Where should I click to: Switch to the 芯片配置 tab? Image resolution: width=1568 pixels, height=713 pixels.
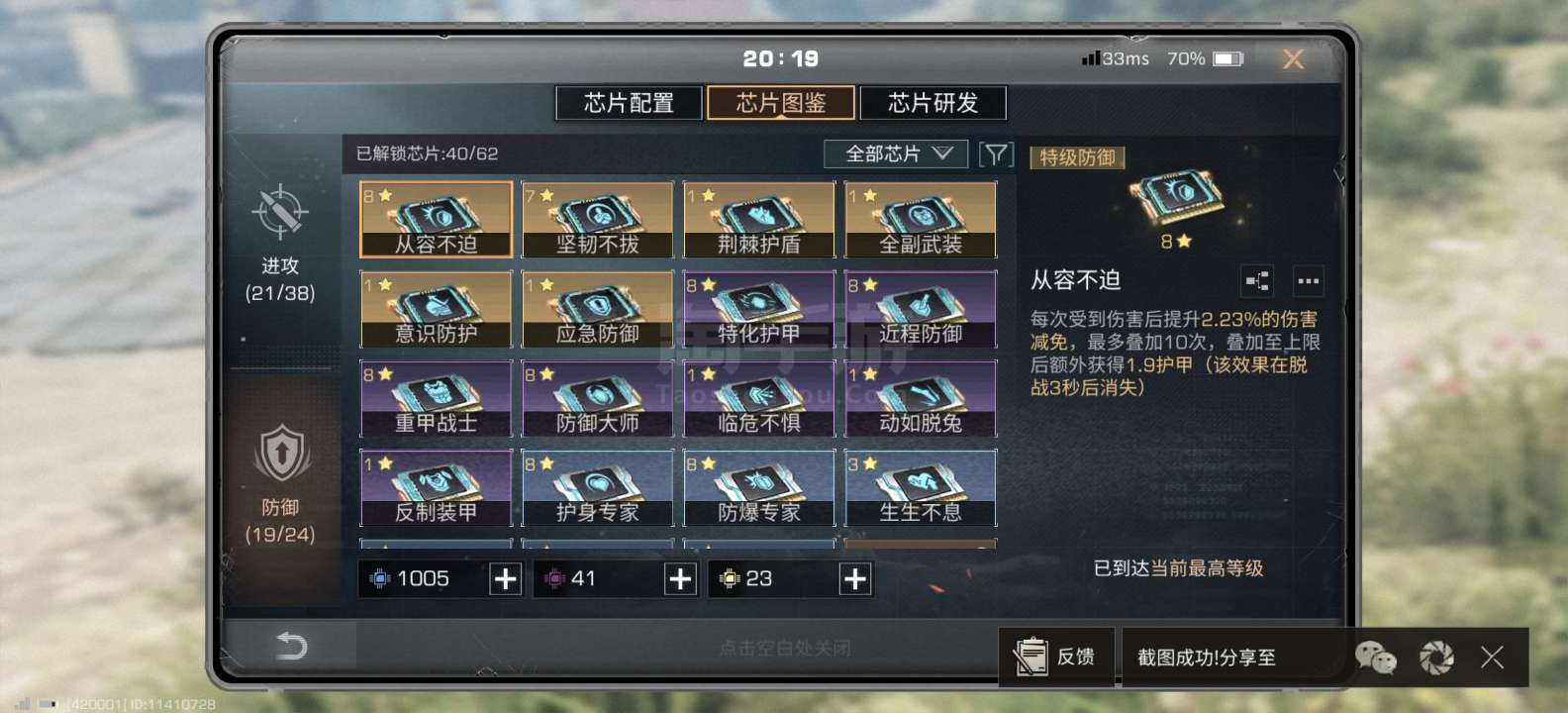coord(629,103)
